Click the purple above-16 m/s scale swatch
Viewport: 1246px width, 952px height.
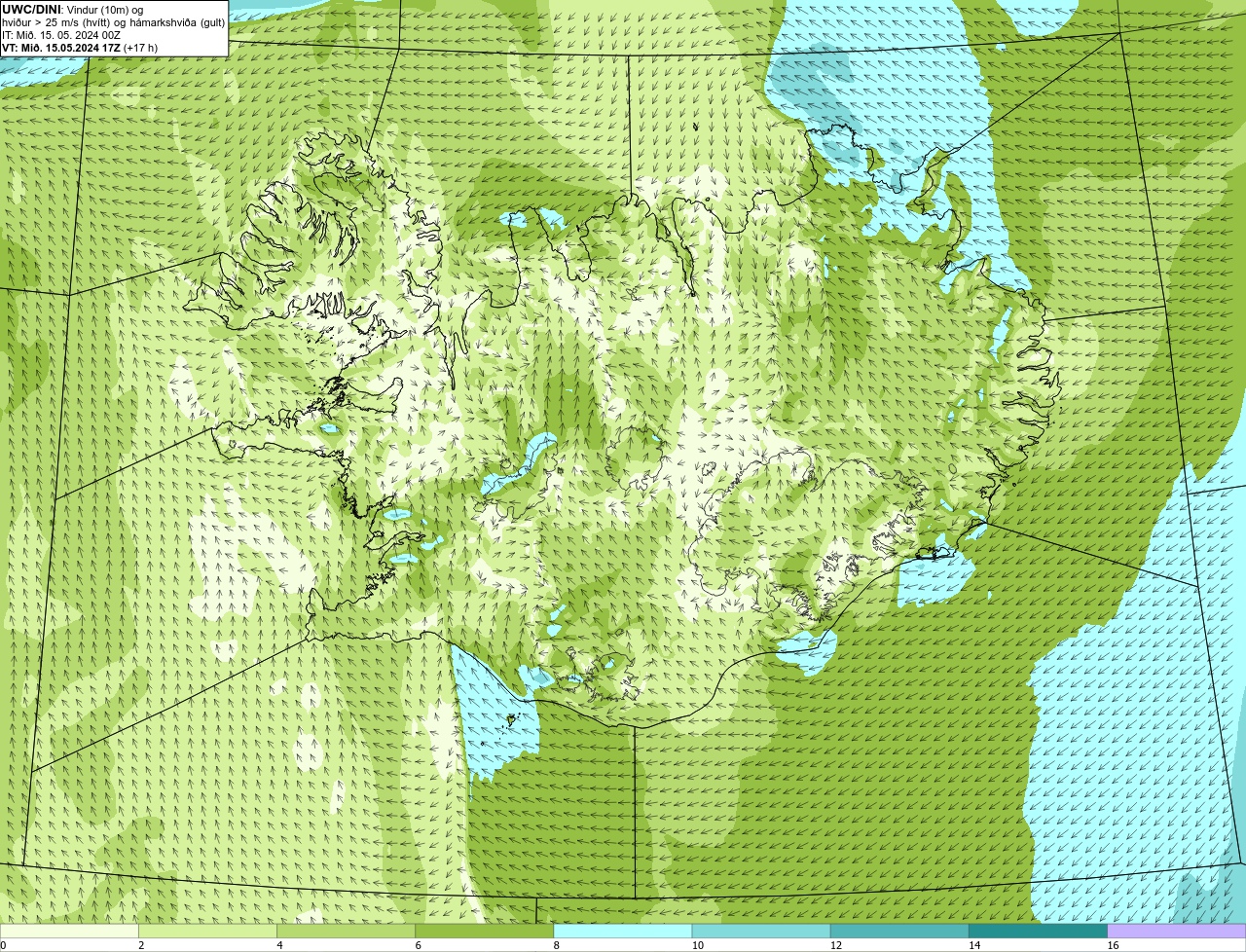(1177, 931)
